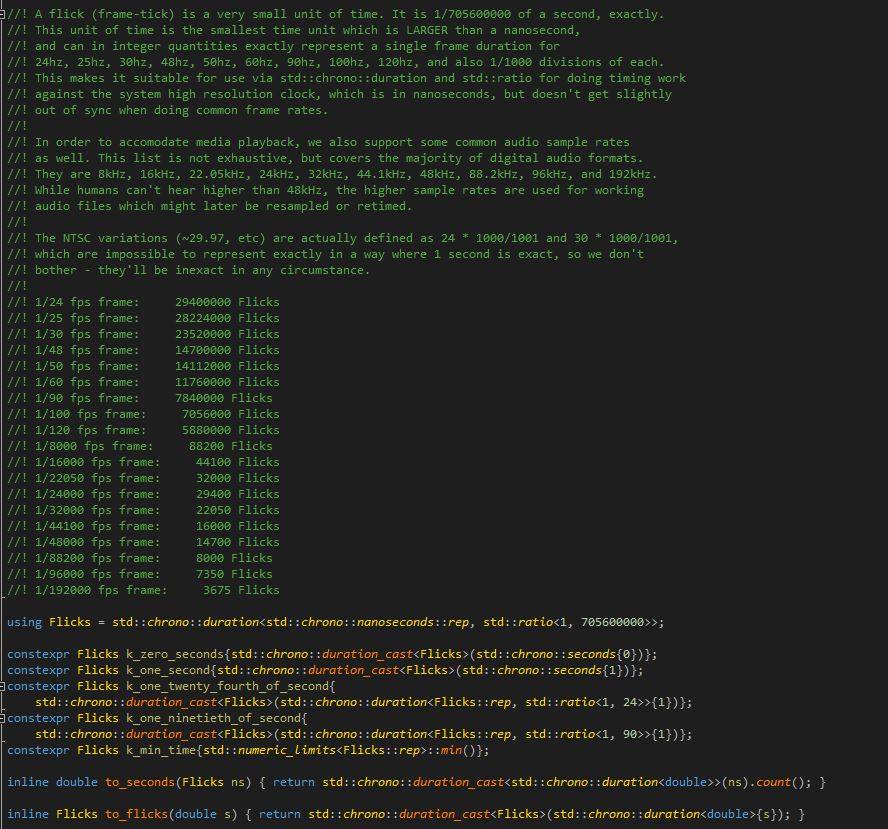Click 'NTSC' in the comment paragraph

76,238
